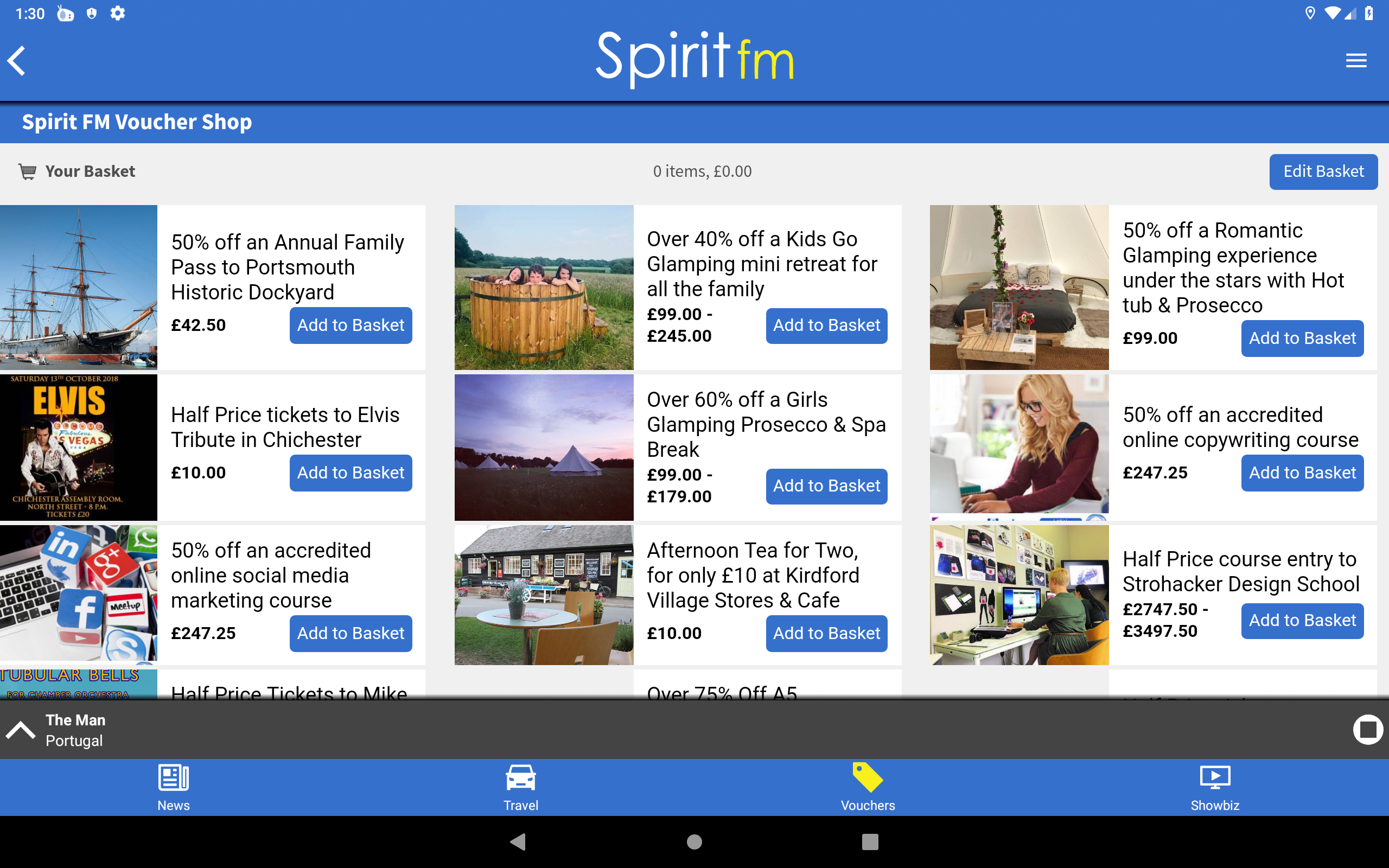Viewport: 1389px width, 868px height.
Task: Add Strohacker Design School course to basket
Action: pos(1302,620)
